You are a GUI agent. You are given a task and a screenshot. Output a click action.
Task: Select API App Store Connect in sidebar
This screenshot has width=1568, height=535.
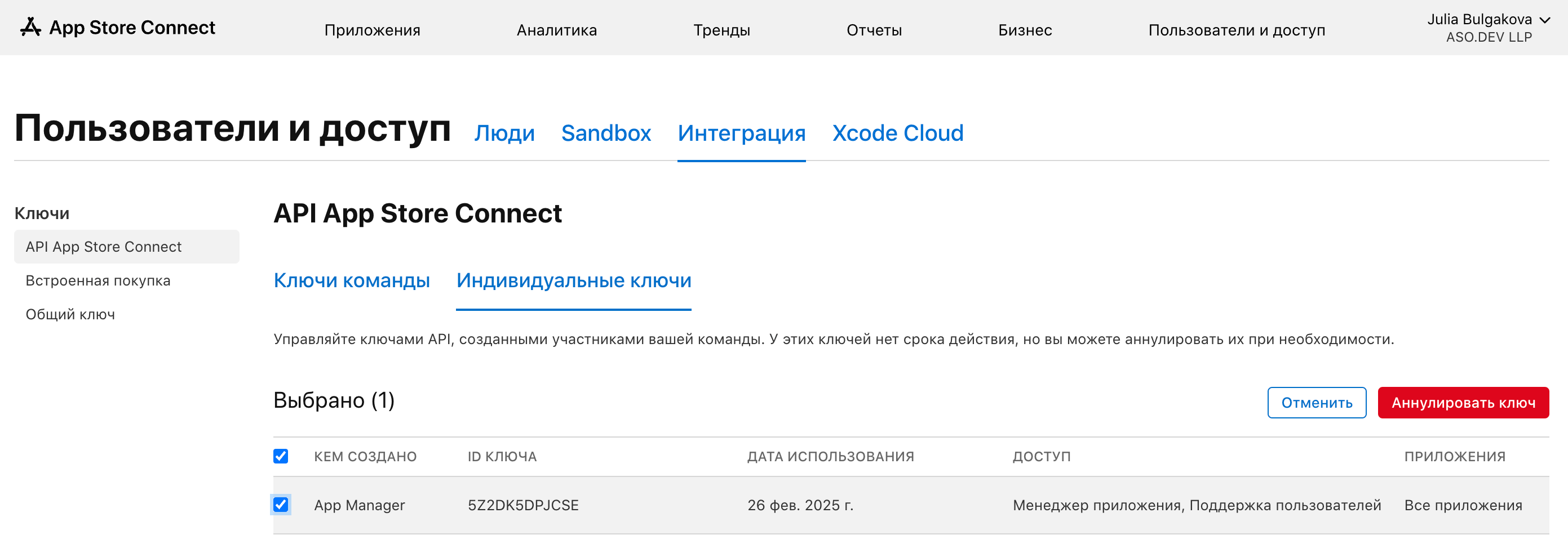127,246
